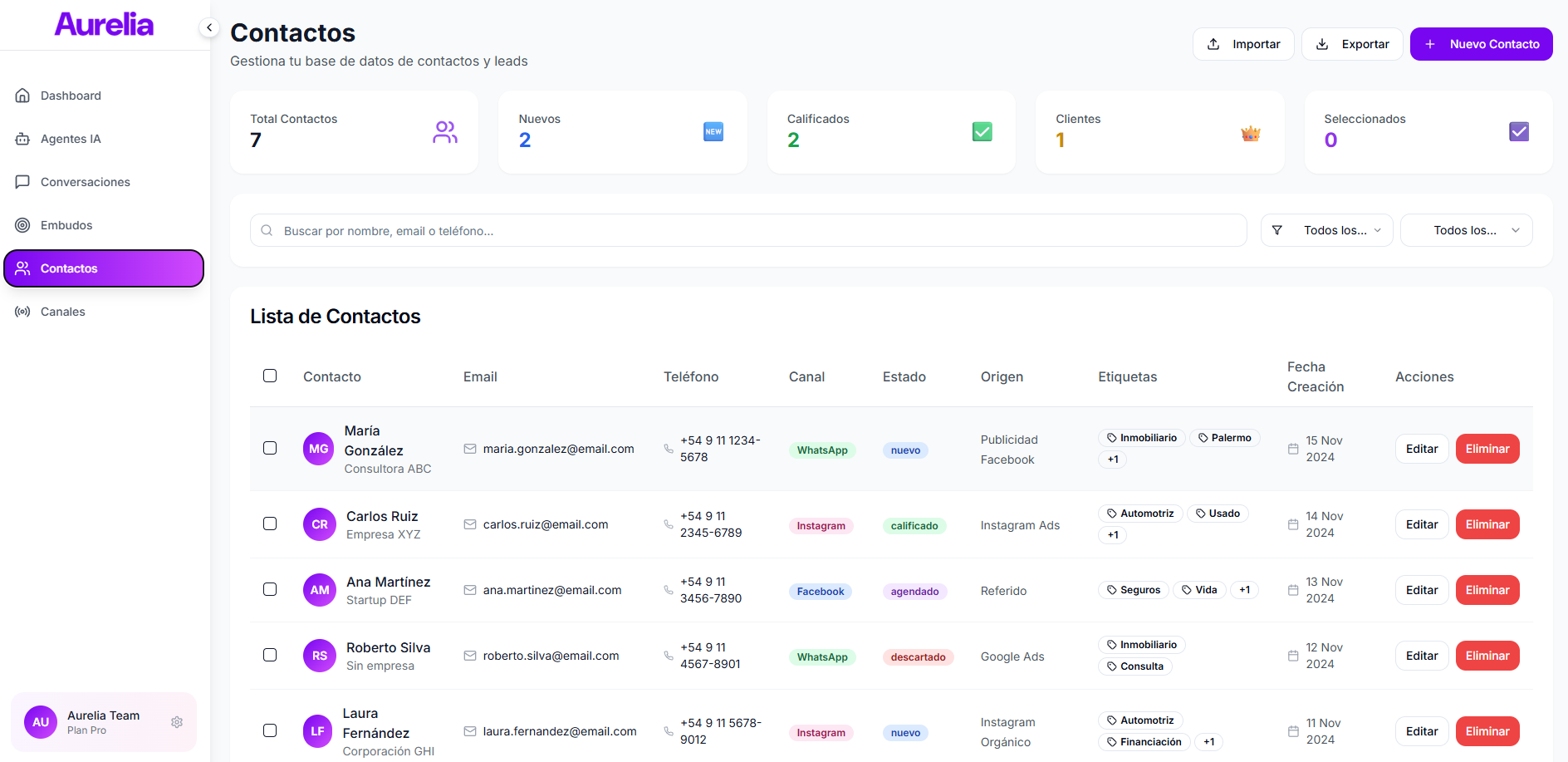
Task: Click the email icon next to carlos.ruiz@email.com
Action: pyautogui.click(x=470, y=524)
